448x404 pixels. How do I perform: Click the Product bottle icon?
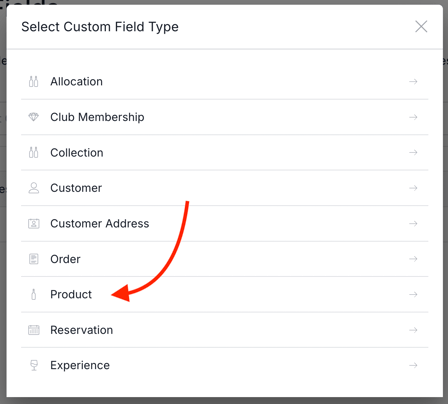(x=33, y=294)
